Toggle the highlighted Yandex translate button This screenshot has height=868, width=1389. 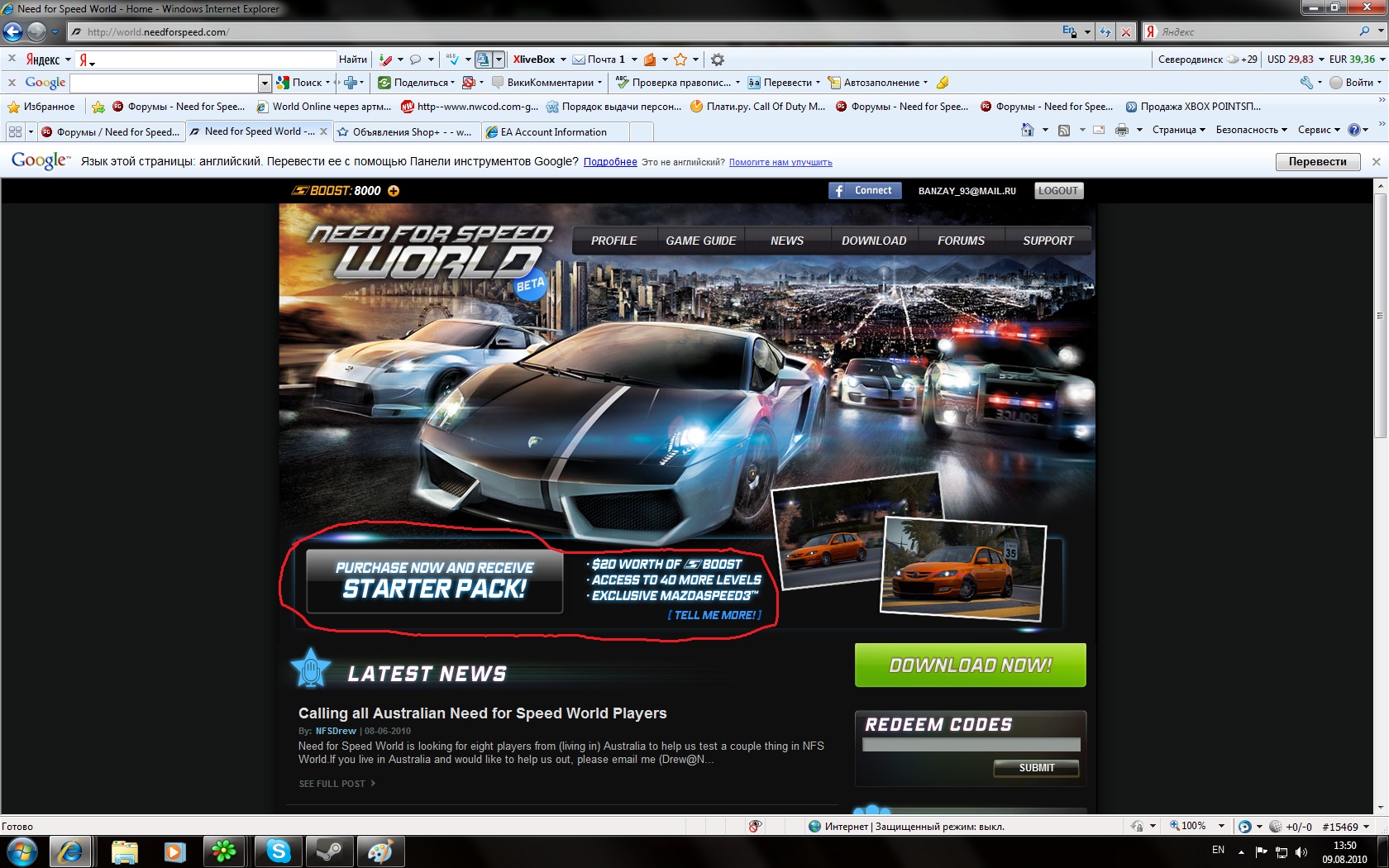484,60
